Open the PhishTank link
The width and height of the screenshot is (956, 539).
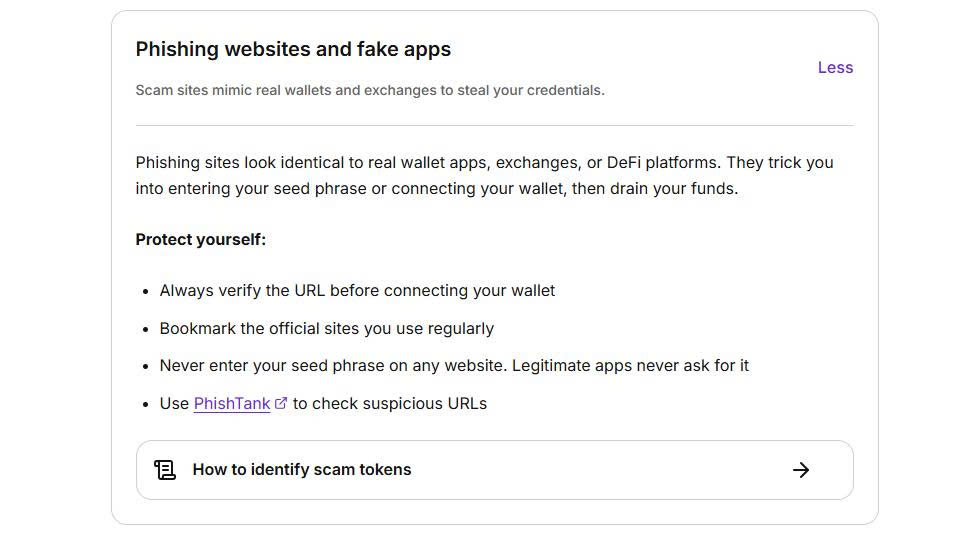click(232, 404)
